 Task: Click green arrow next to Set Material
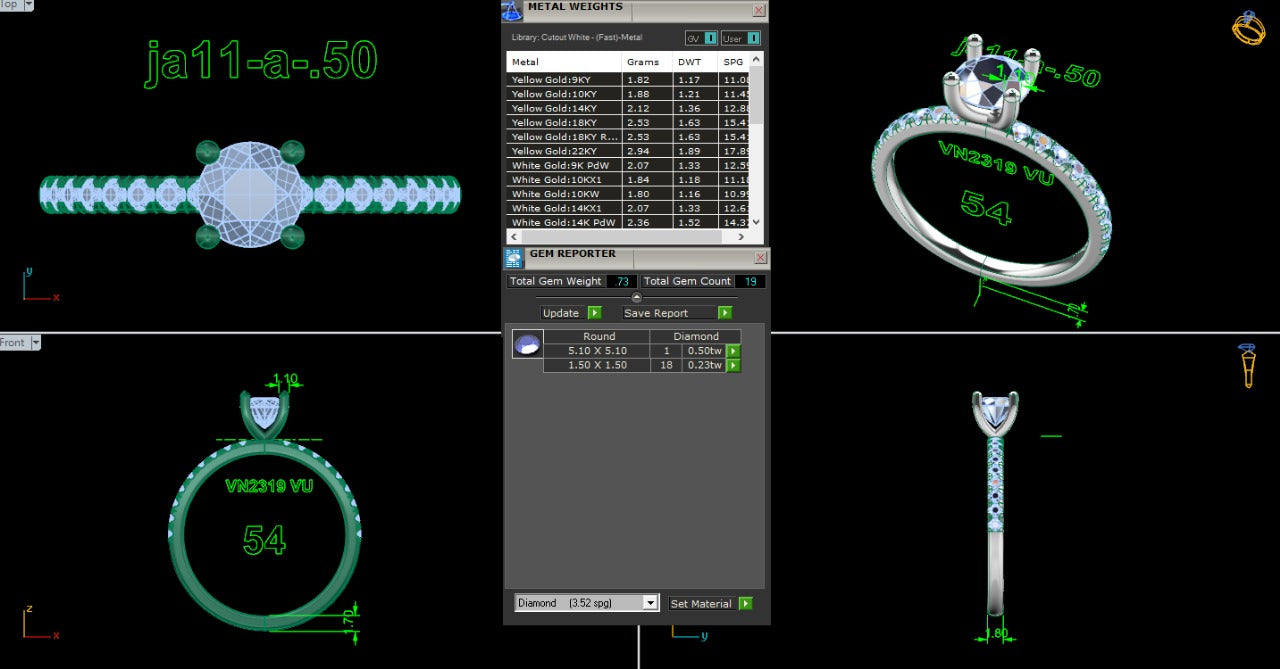click(x=745, y=603)
